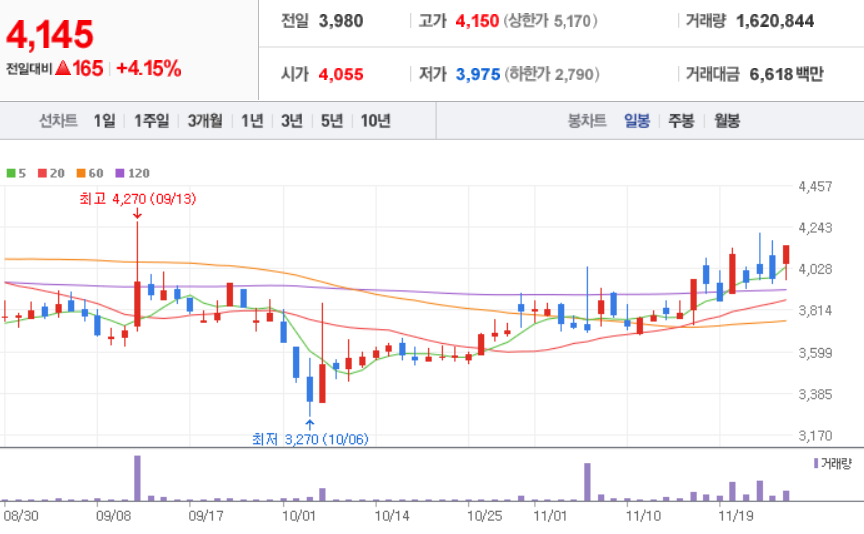Click the red up-triangle change indicator
This screenshot has width=864, height=534.
[63, 69]
